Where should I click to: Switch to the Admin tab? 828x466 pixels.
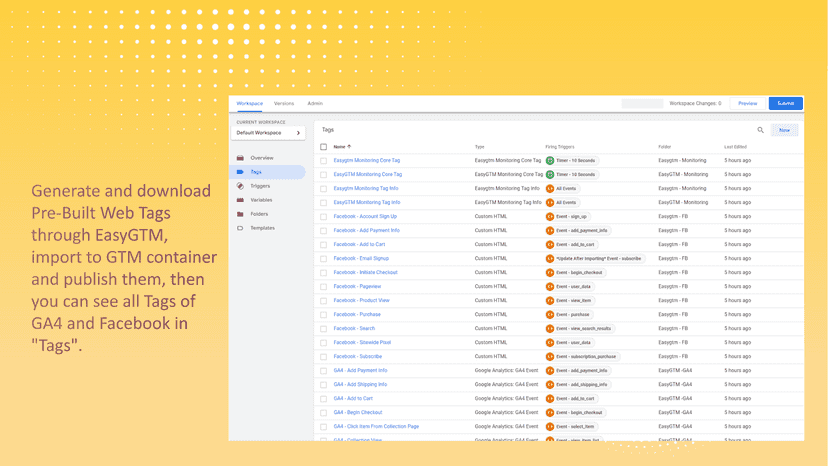[315, 104]
